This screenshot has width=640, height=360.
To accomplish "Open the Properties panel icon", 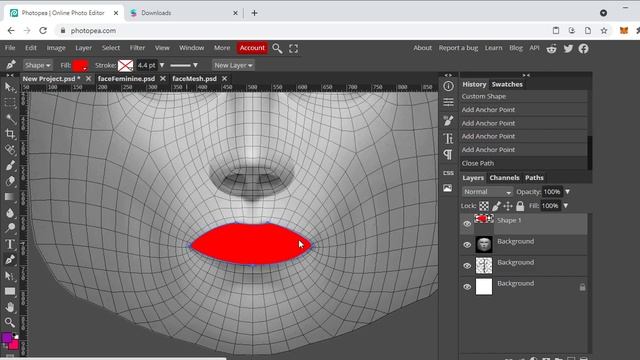I will coord(448,102).
